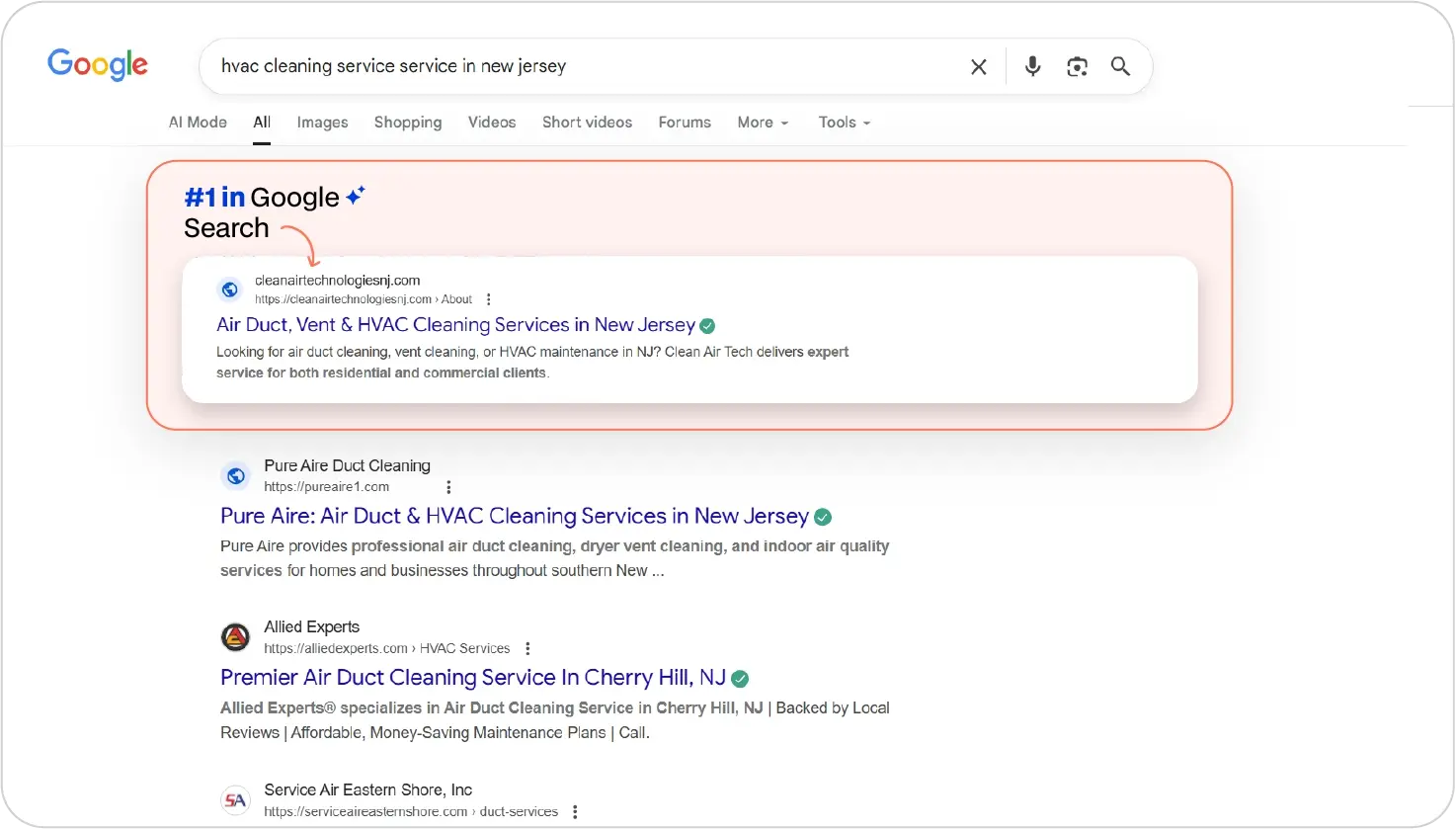1456x829 pixels.
Task: Click the Service Air Eastern Shore favicon
Action: [x=235, y=800]
